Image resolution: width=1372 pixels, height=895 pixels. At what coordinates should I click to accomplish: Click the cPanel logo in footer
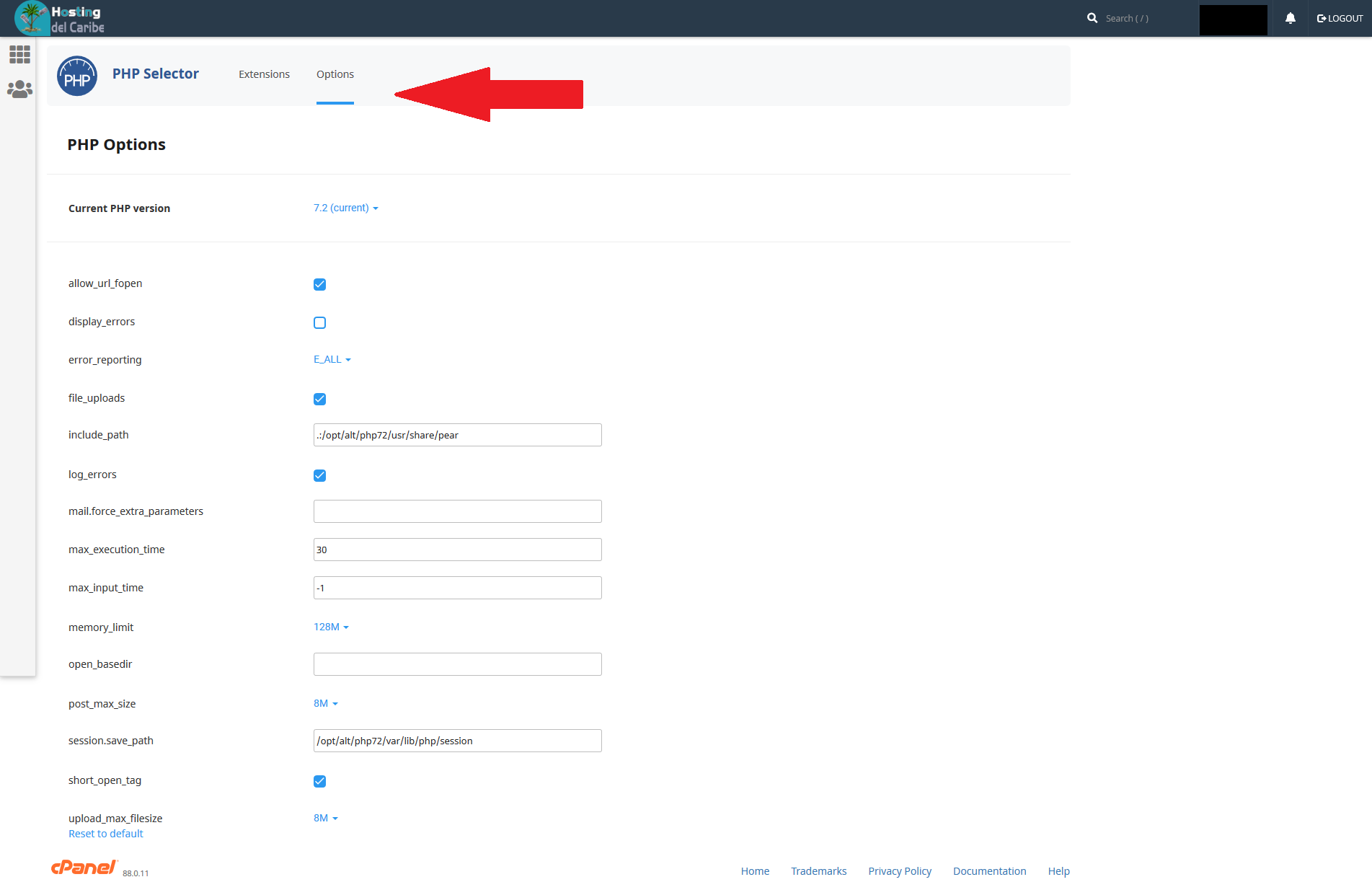84,868
